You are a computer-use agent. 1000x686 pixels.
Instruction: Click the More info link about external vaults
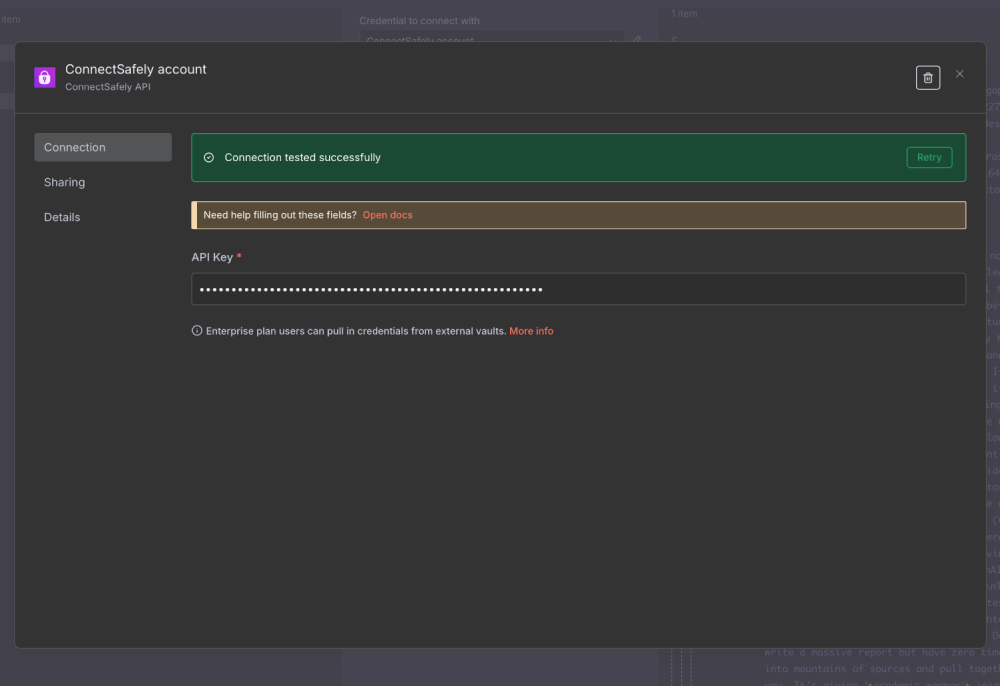[x=531, y=330]
